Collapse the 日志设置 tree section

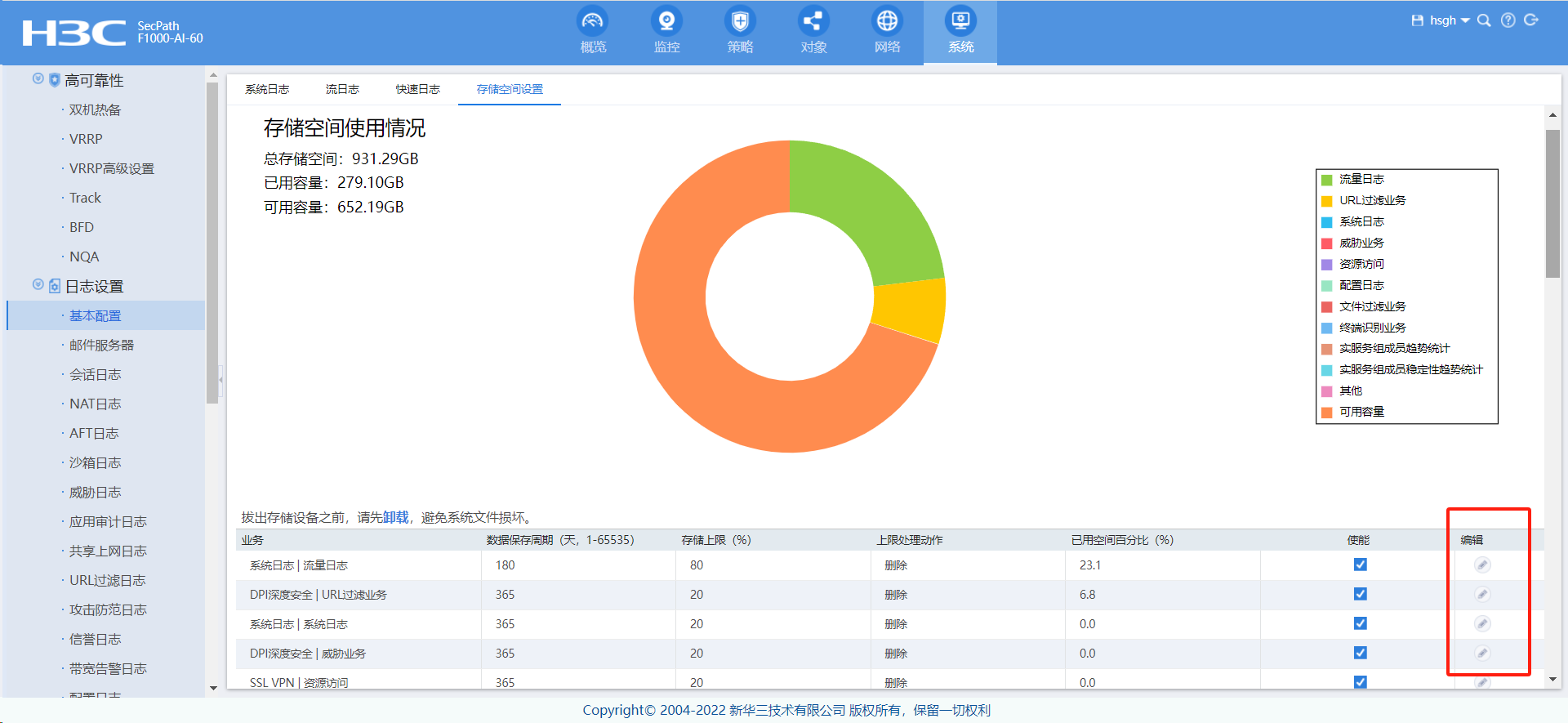[38, 285]
